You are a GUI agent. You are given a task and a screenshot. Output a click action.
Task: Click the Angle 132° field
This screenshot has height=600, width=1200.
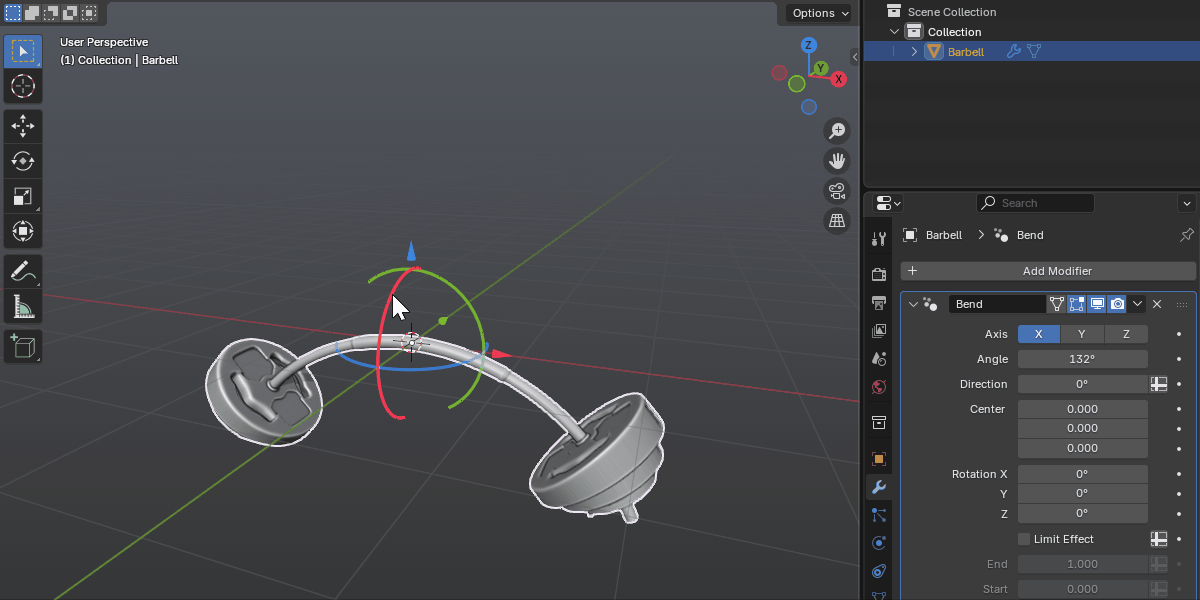tap(1083, 359)
